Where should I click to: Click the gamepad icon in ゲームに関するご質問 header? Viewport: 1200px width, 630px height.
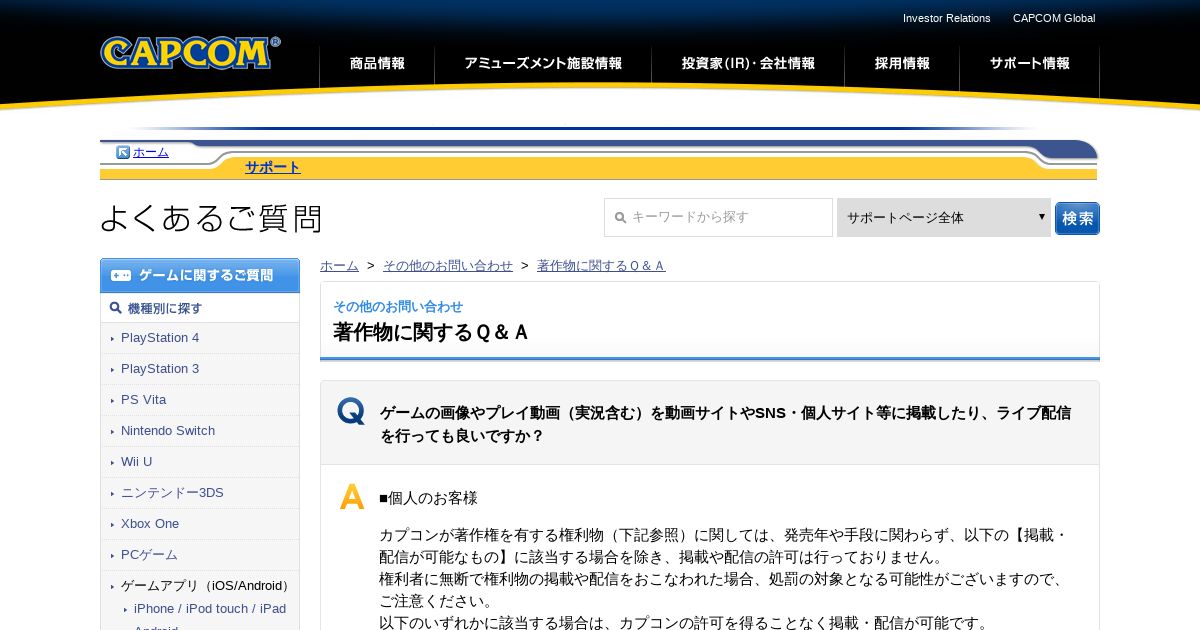tap(121, 275)
